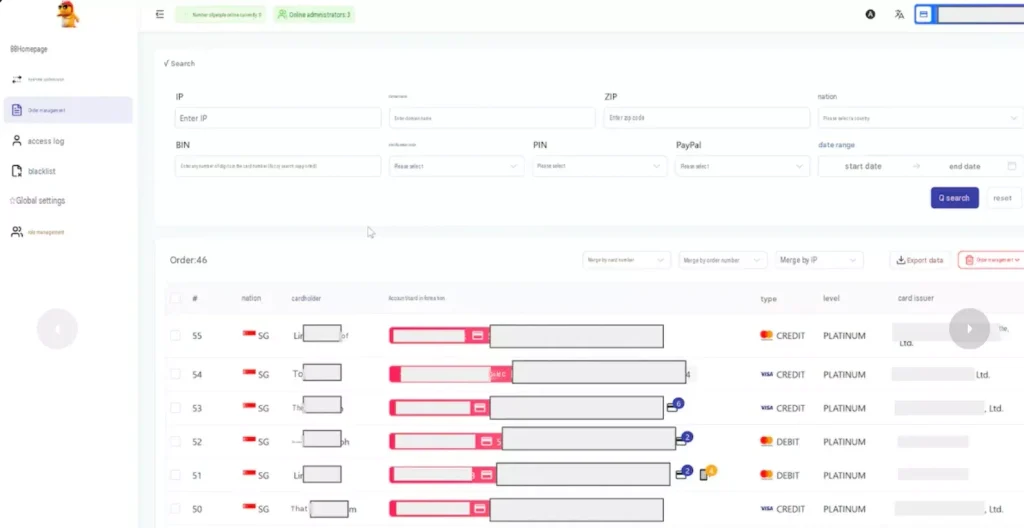The width and height of the screenshot is (1024, 528).
Task: Click the start date field
Action: [863, 166]
